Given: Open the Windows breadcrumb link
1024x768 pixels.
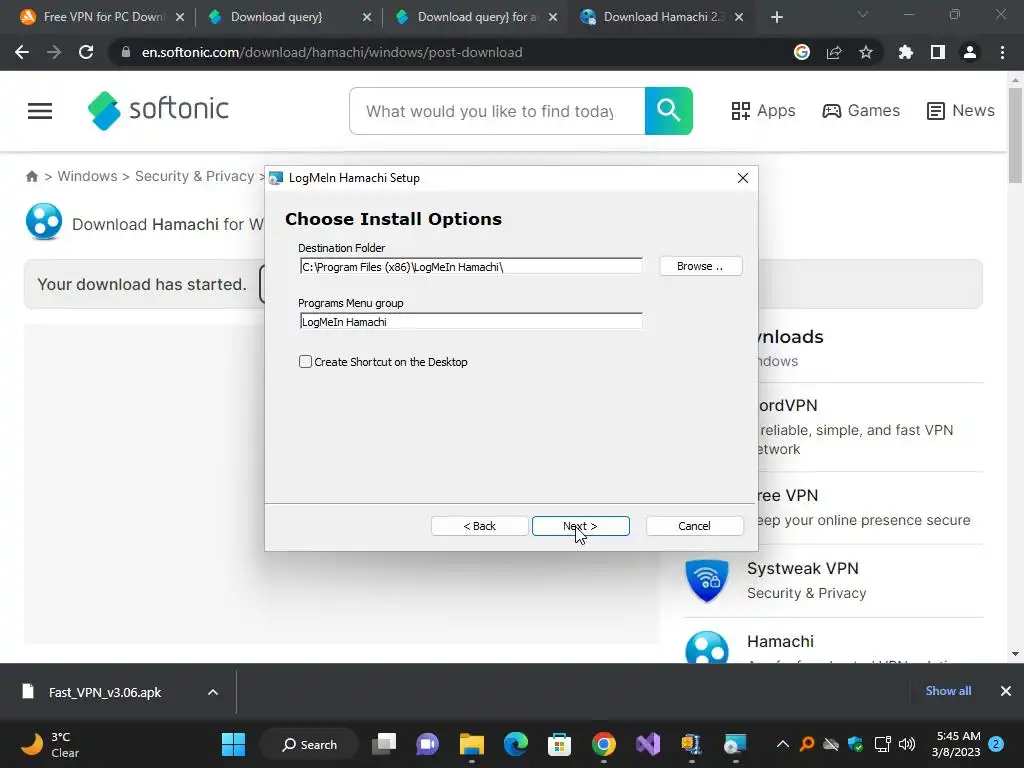Looking at the screenshot, I should point(88,176).
